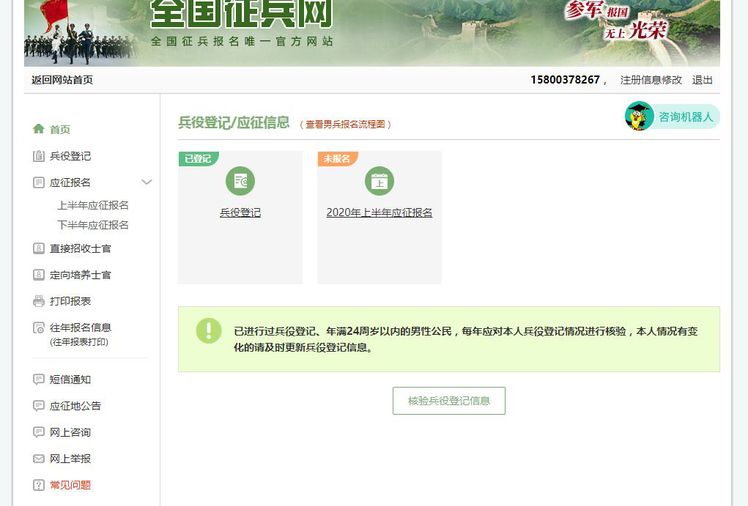
Task: Click the round green 兵役登记 card icon
Action: [x=240, y=181]
